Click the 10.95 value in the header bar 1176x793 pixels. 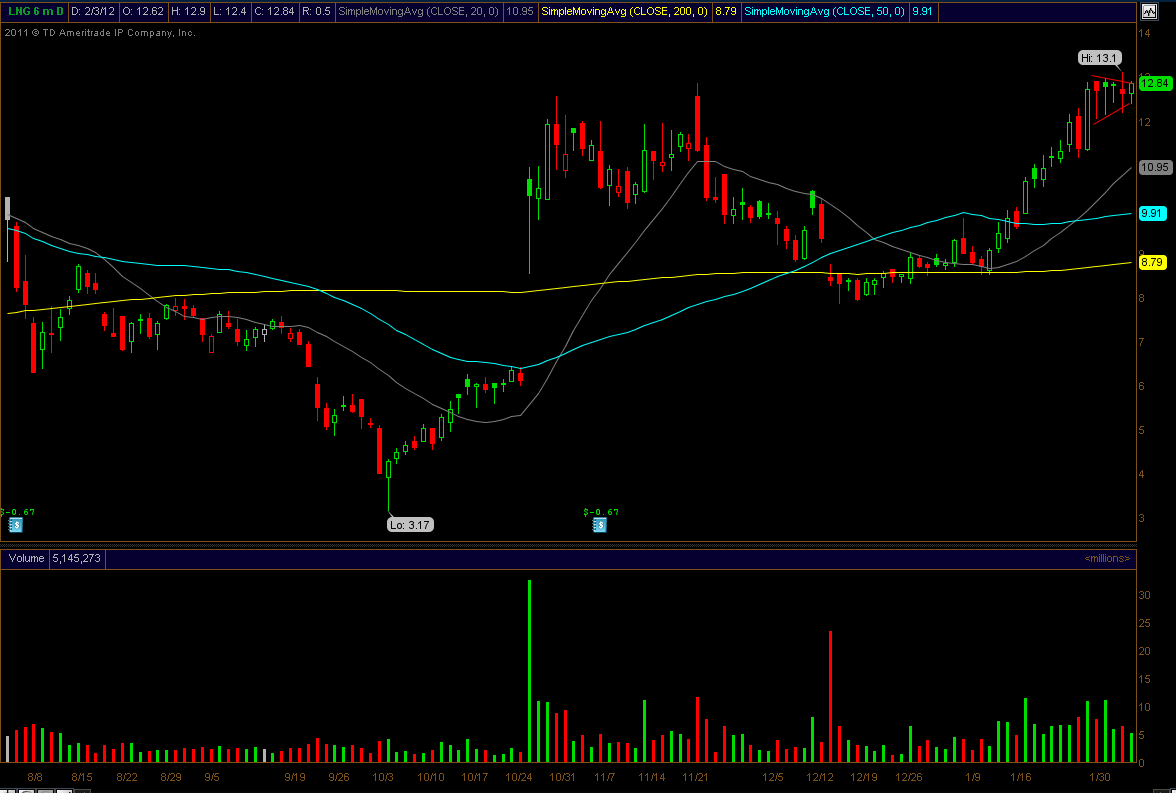click(520, 11)
